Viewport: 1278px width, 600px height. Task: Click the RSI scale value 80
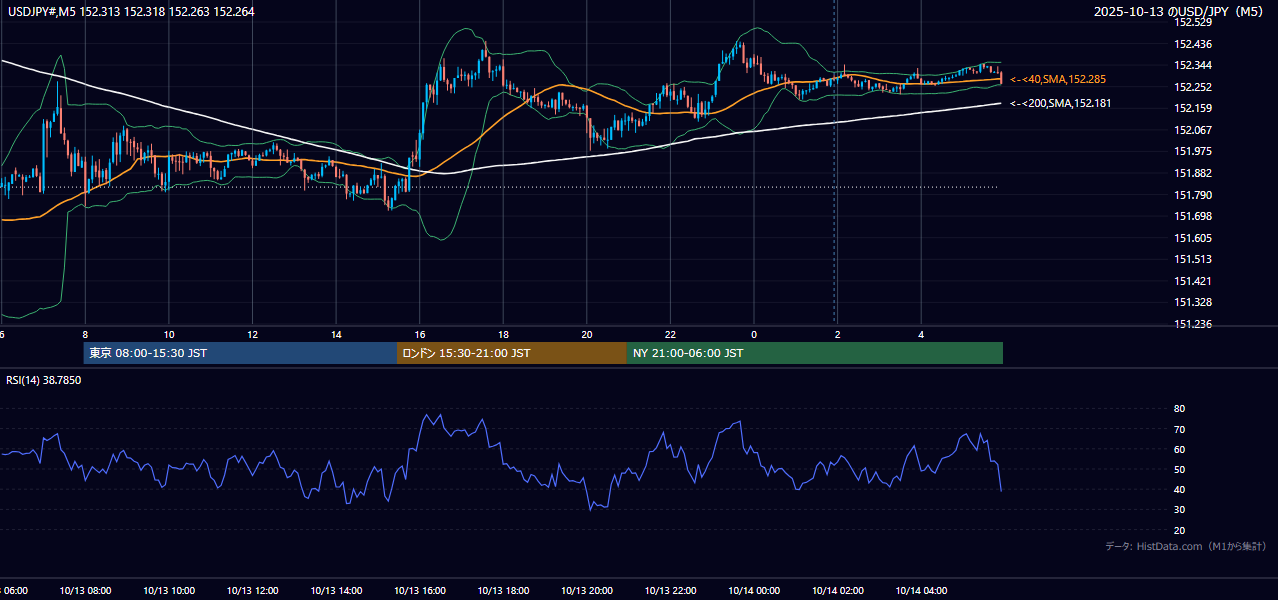point(1179,409)
